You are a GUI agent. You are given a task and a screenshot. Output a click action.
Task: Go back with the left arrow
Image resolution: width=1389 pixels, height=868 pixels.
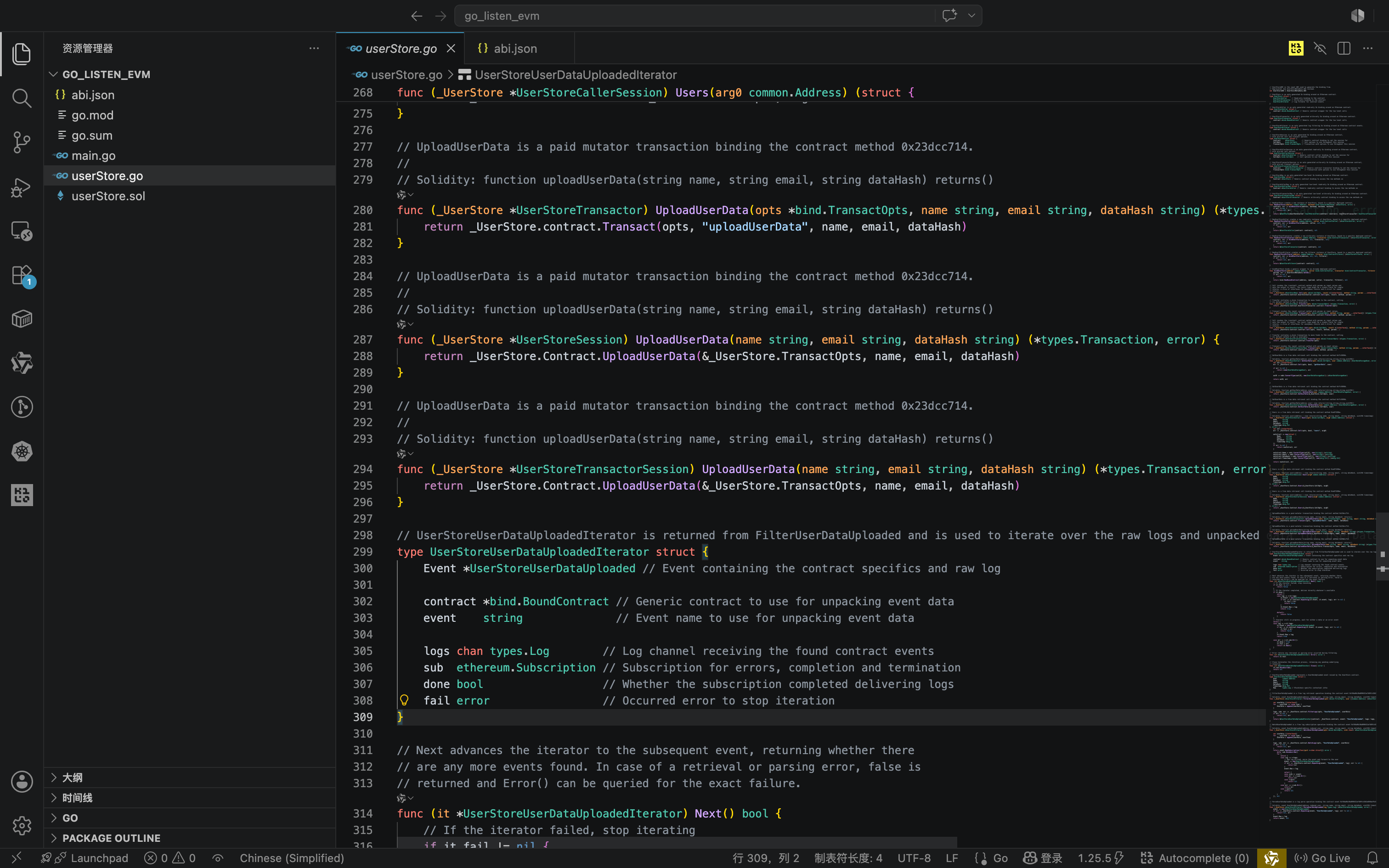pos(417,16)
